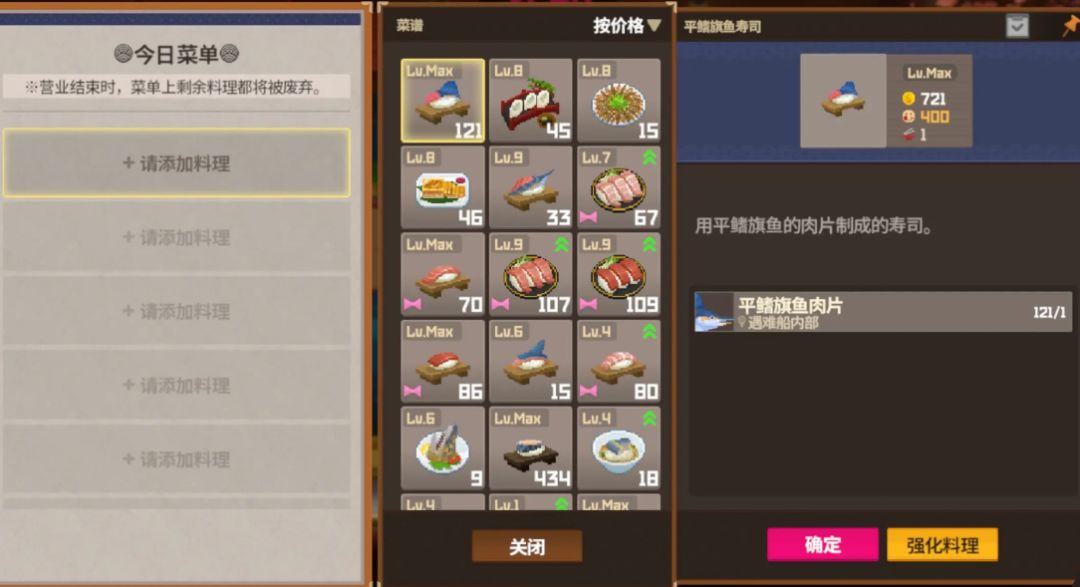Screen dimensions: 1080x587
Task: Open the 按价格 sort dropdown
Action: 627,26
